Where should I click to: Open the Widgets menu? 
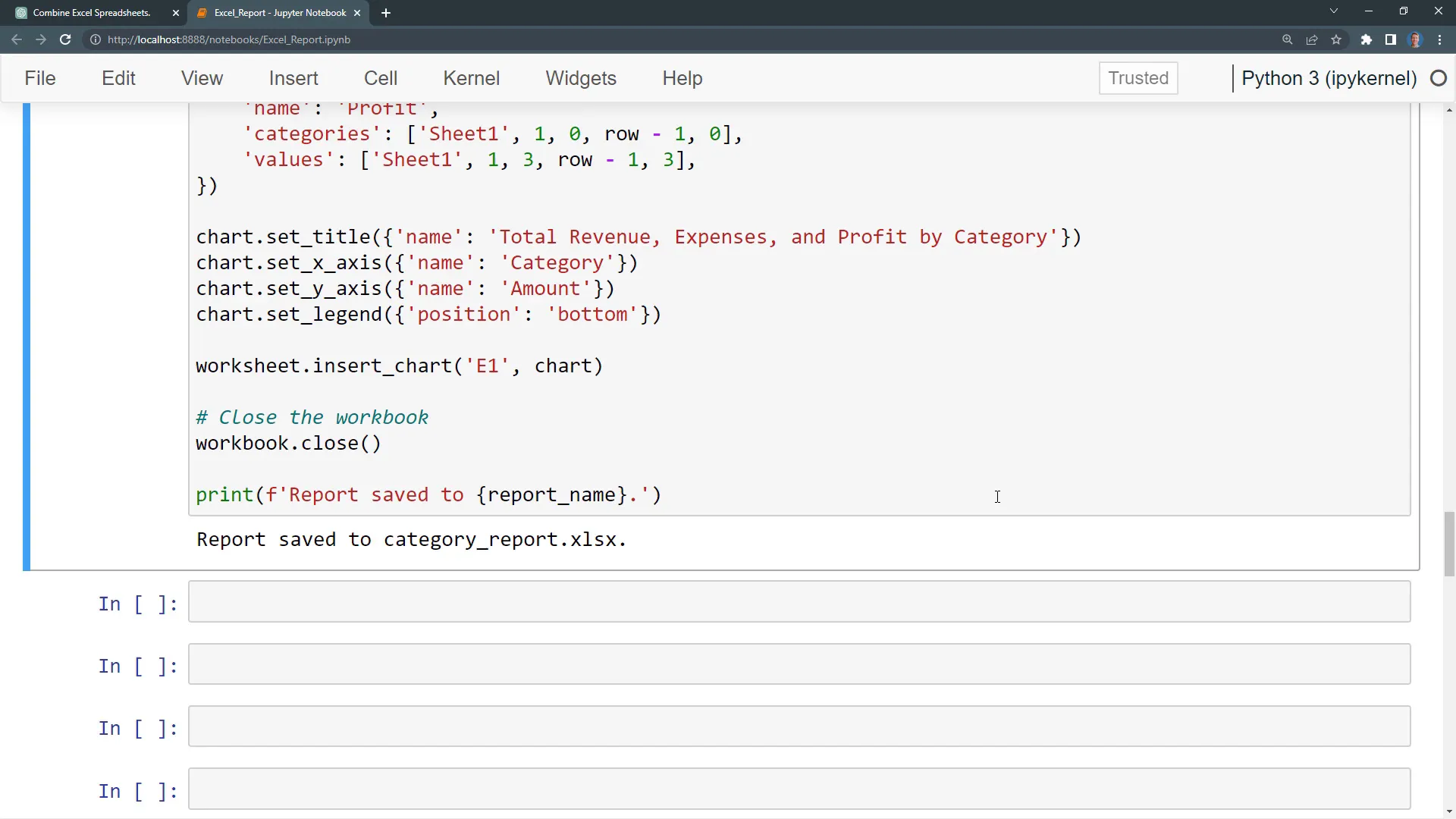[580, 78]
